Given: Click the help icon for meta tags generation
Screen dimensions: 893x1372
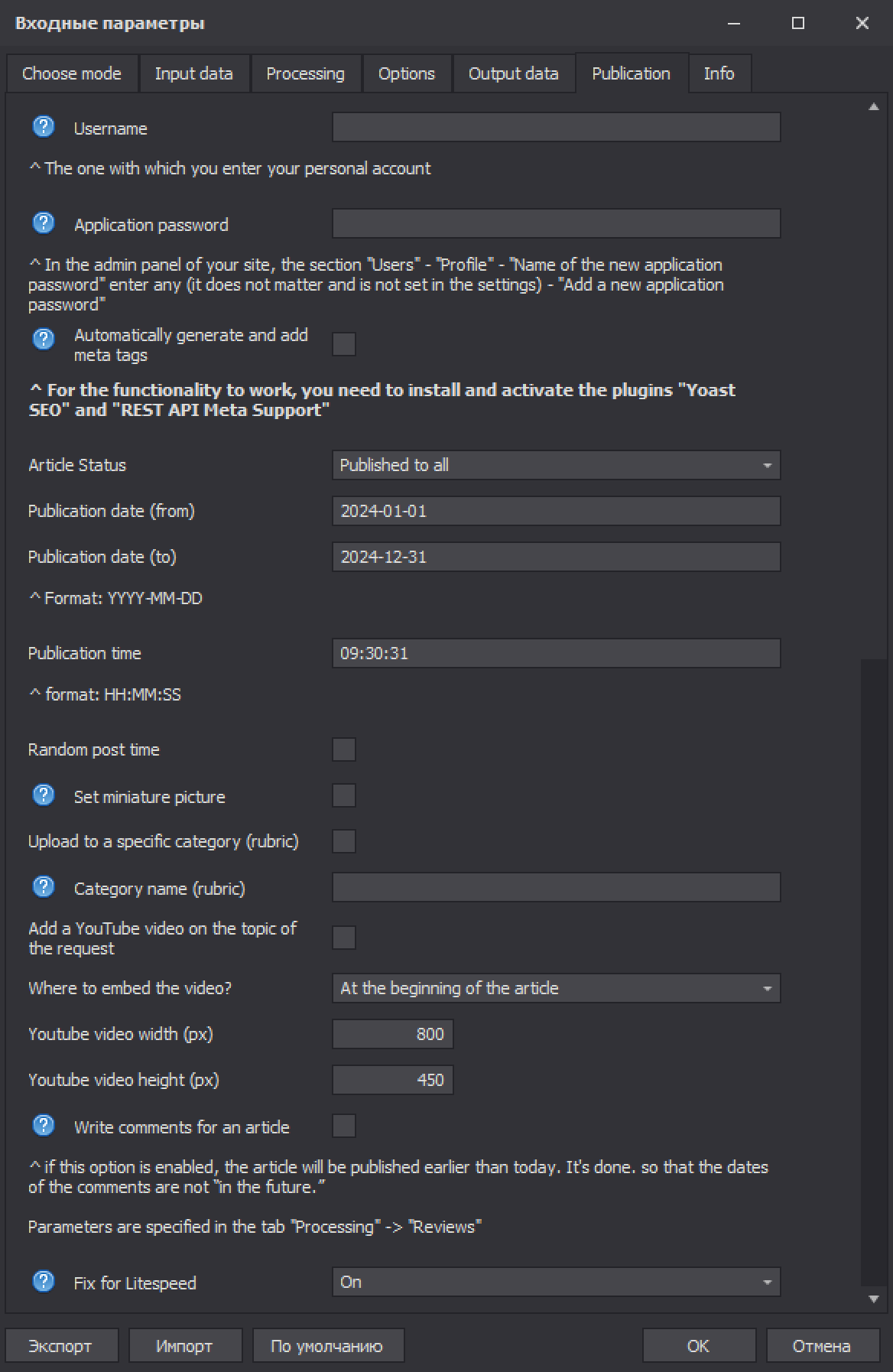Looking at the screenshot, I should click(x=44, y=338).
